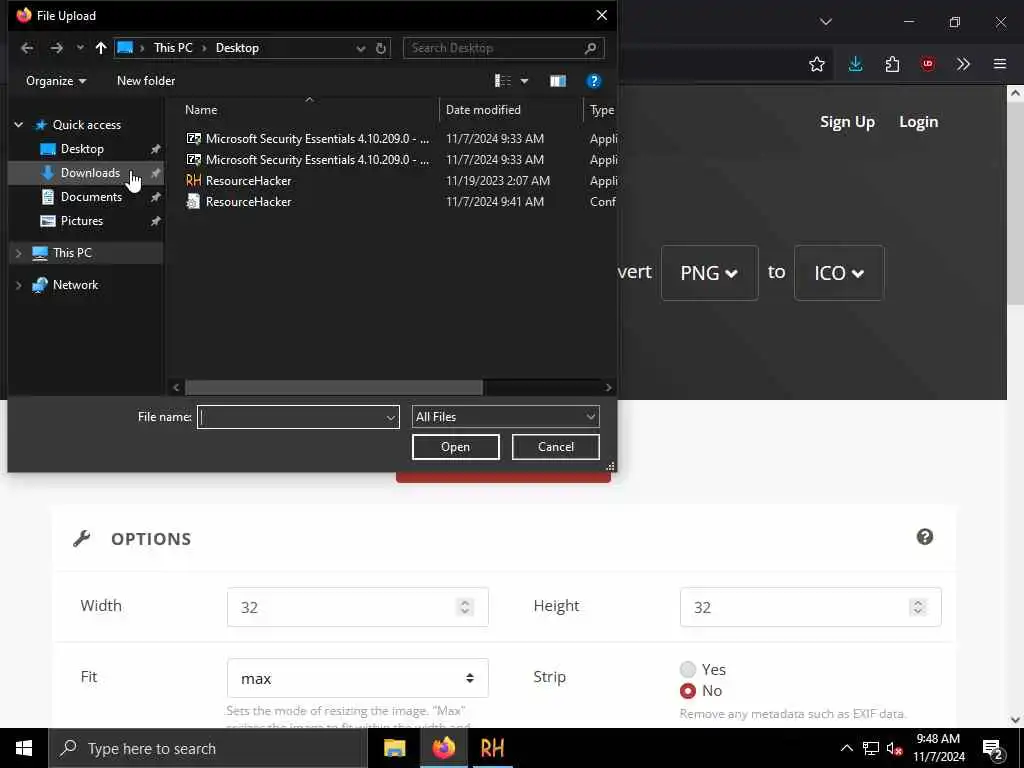
Task: Open Pictures in Quick access
Action: (82, 221)
